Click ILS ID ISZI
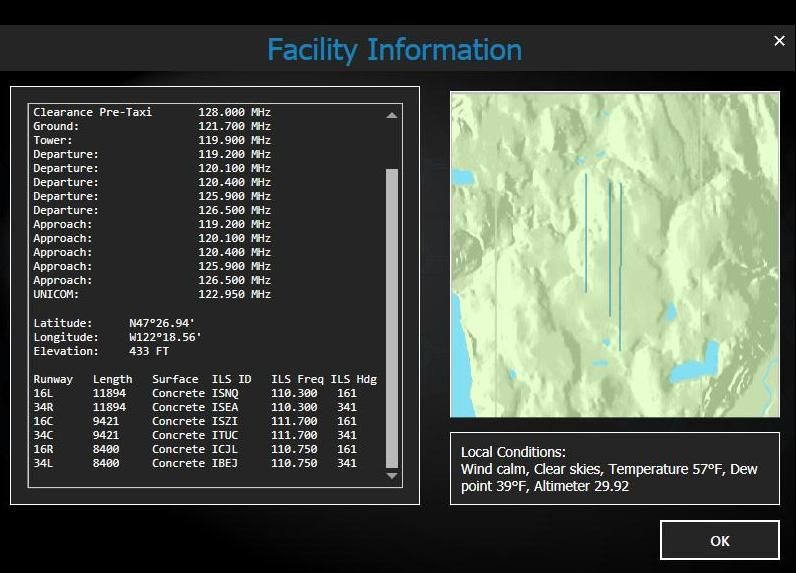Image resolution: width=796 pixels, height=573 pixels. 224,421
